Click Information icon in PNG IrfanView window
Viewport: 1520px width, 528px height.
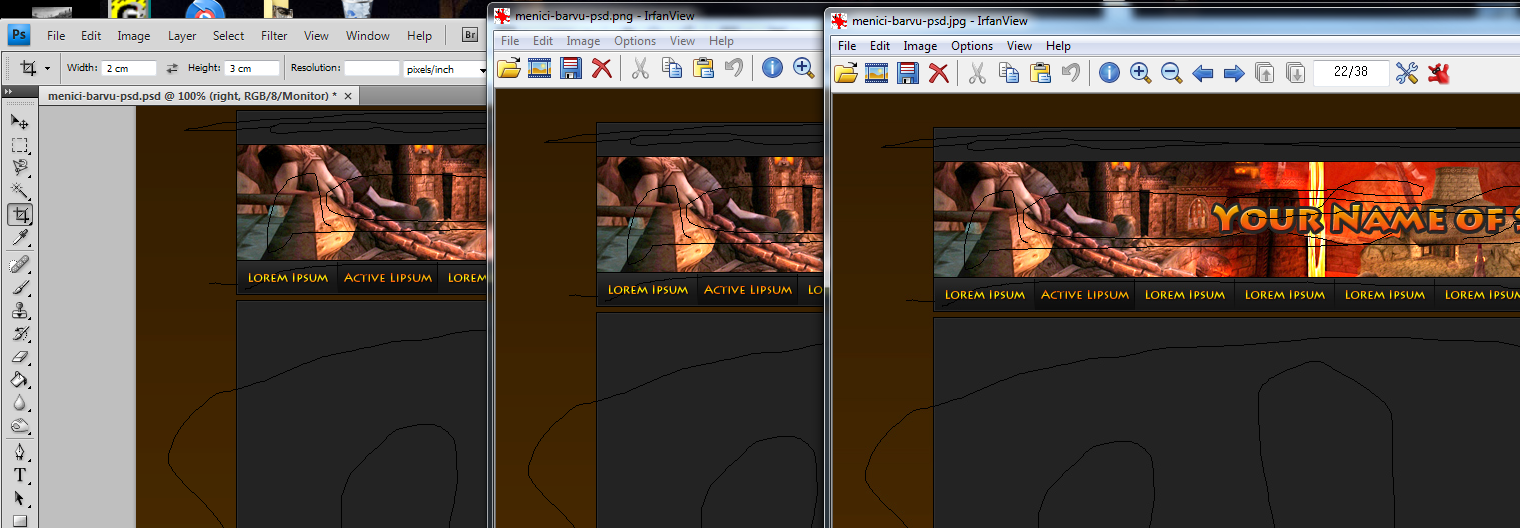coord(772,68)
